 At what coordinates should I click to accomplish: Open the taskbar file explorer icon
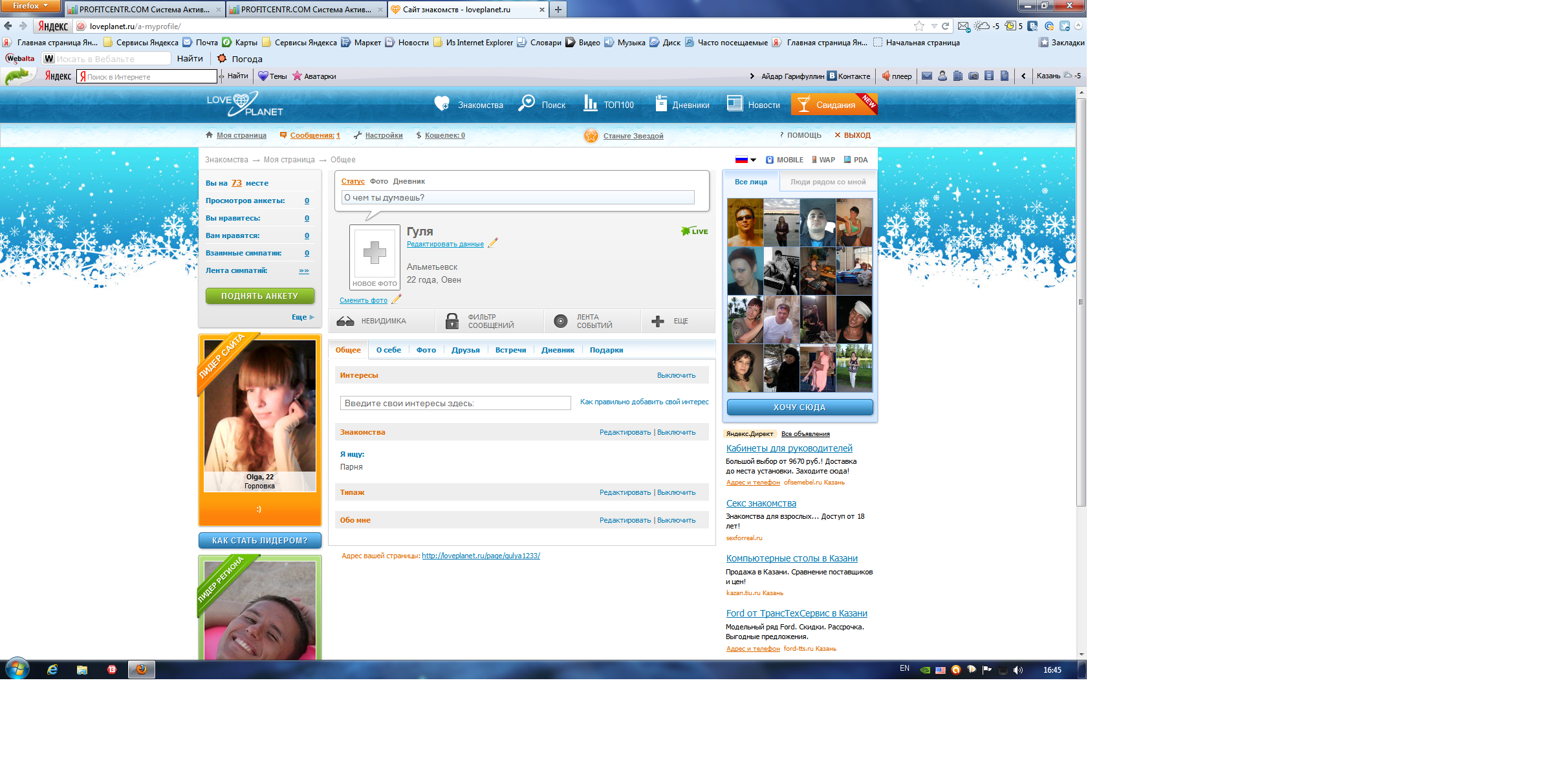pos(82,670)
